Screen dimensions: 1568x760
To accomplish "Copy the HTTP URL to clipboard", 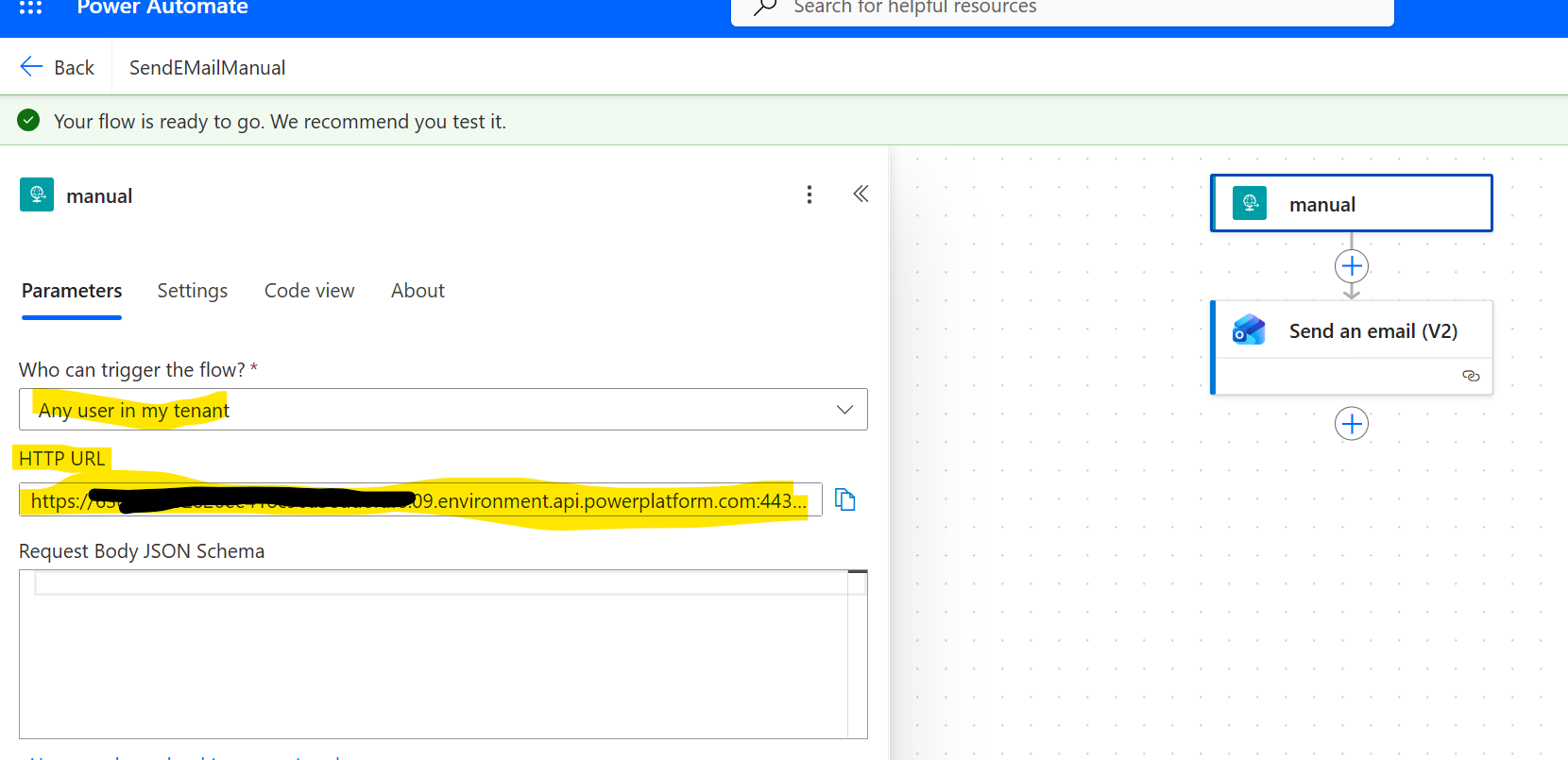I will (x=845, y=499).
